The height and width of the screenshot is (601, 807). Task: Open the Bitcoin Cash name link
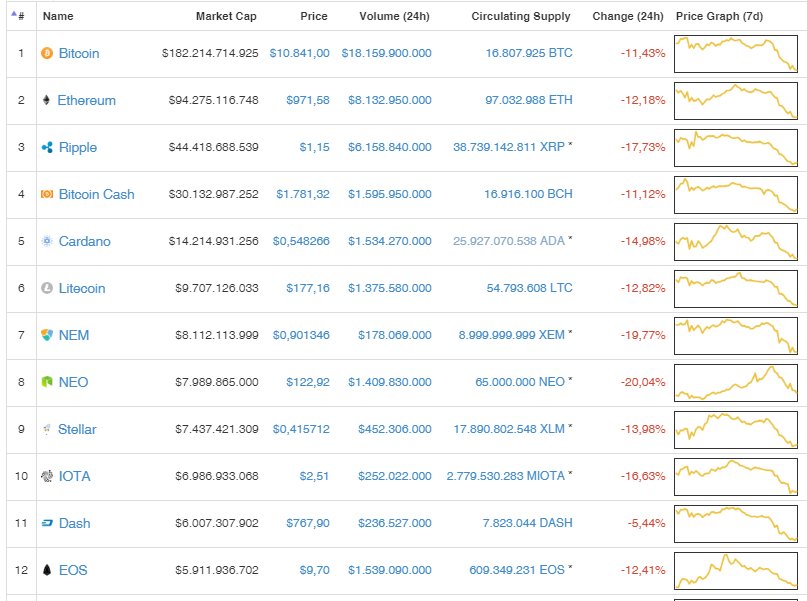(x=96, y=194)
